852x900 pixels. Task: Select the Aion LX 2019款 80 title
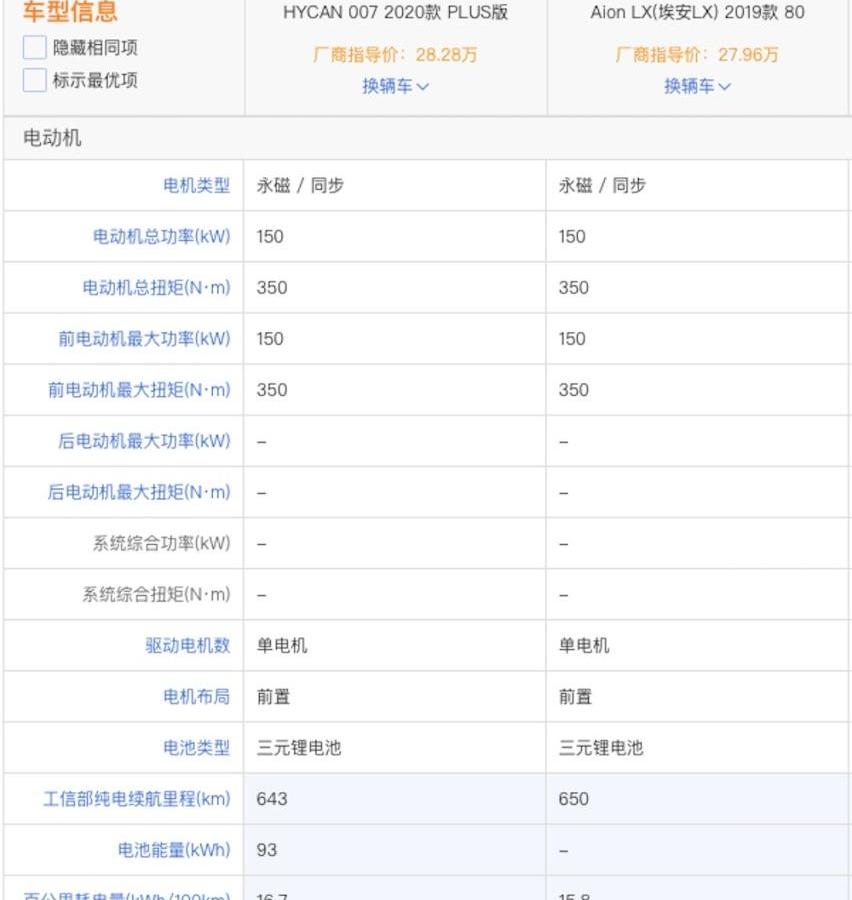pyautogui.click(x=698, y=12)
